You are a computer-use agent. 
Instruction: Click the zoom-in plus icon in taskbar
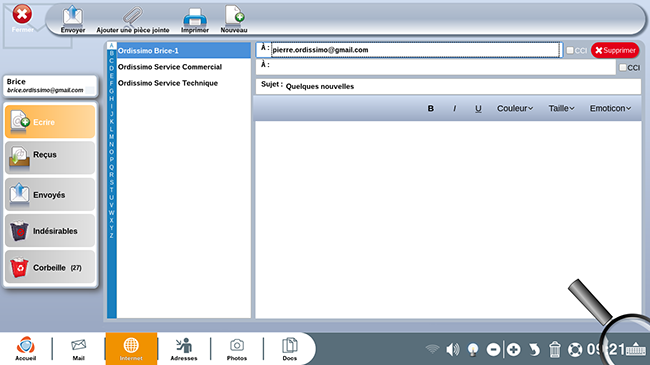point(513,350)
